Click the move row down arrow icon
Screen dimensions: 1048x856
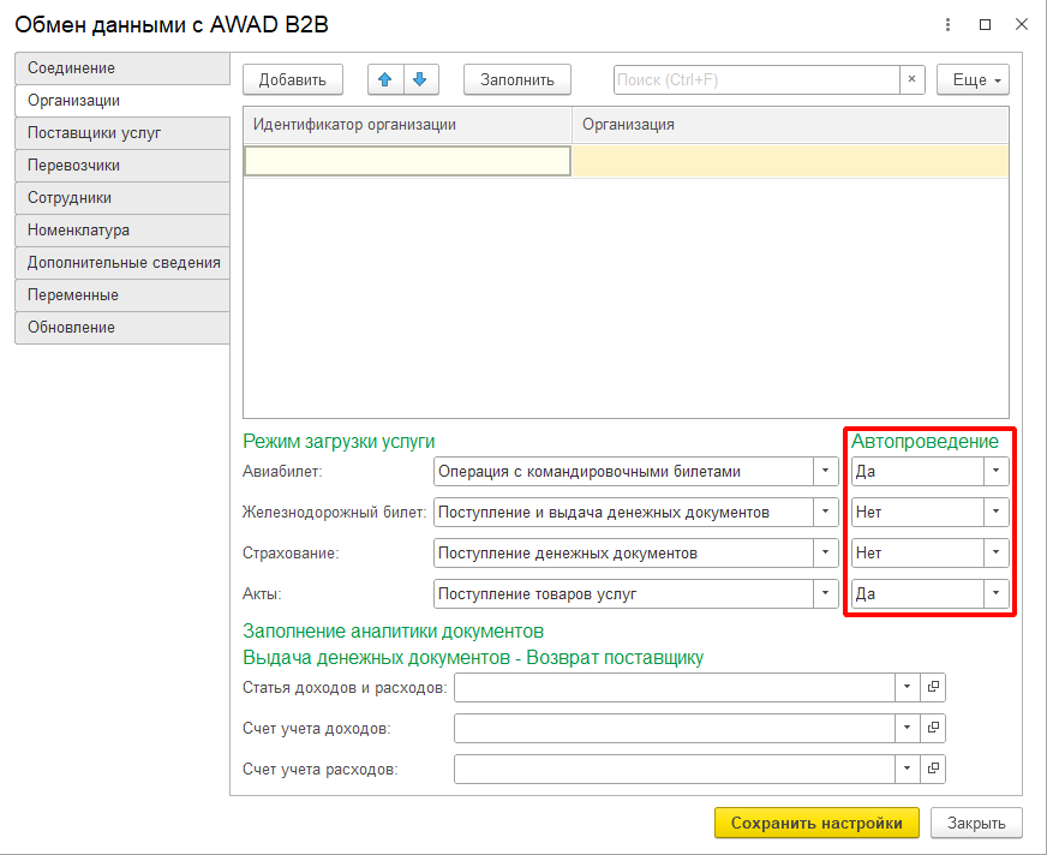pos(420,80)
